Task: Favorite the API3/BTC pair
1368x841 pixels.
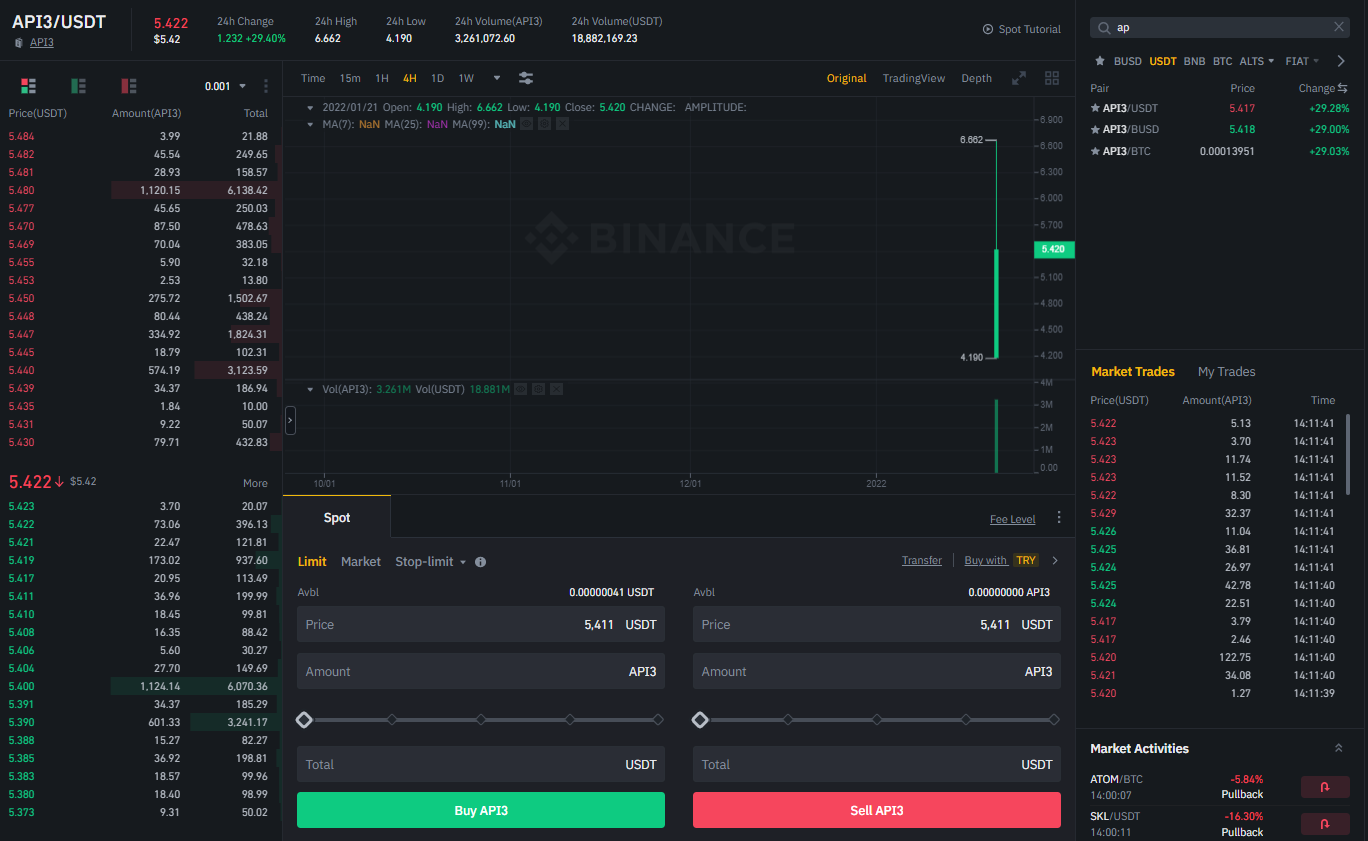Action: 1095,151
